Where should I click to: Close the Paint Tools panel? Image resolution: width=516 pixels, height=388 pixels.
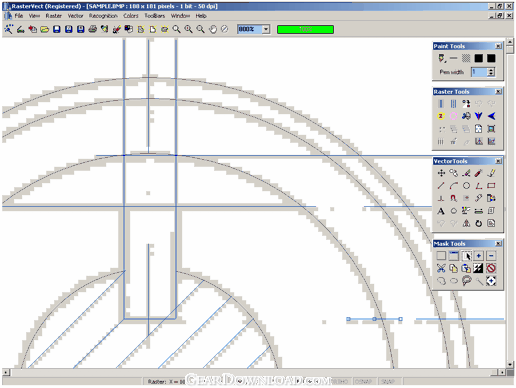[x=498, y=46]
